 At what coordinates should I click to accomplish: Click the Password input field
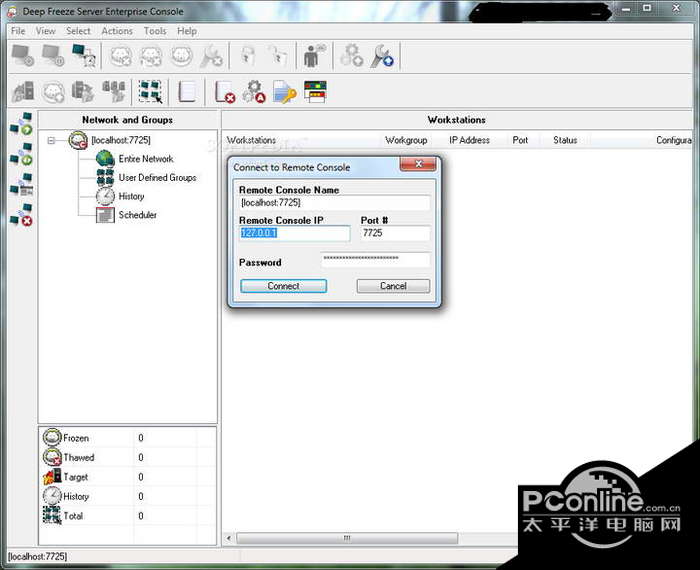click(375, 259)
